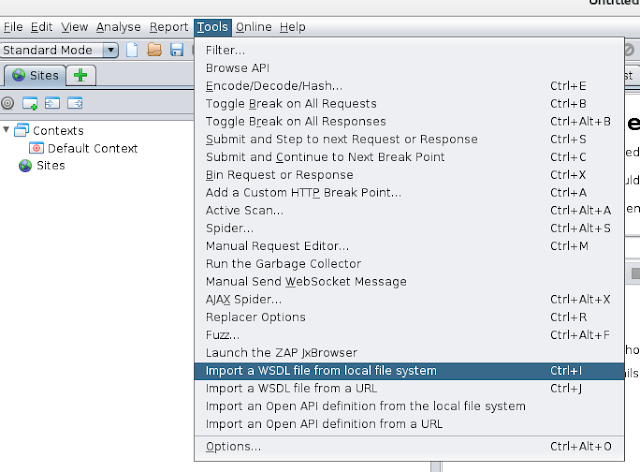Image resolution: width=640 pixels, height=472 pixels.
Task: Click the New Session icon
Action: [132, 50]
